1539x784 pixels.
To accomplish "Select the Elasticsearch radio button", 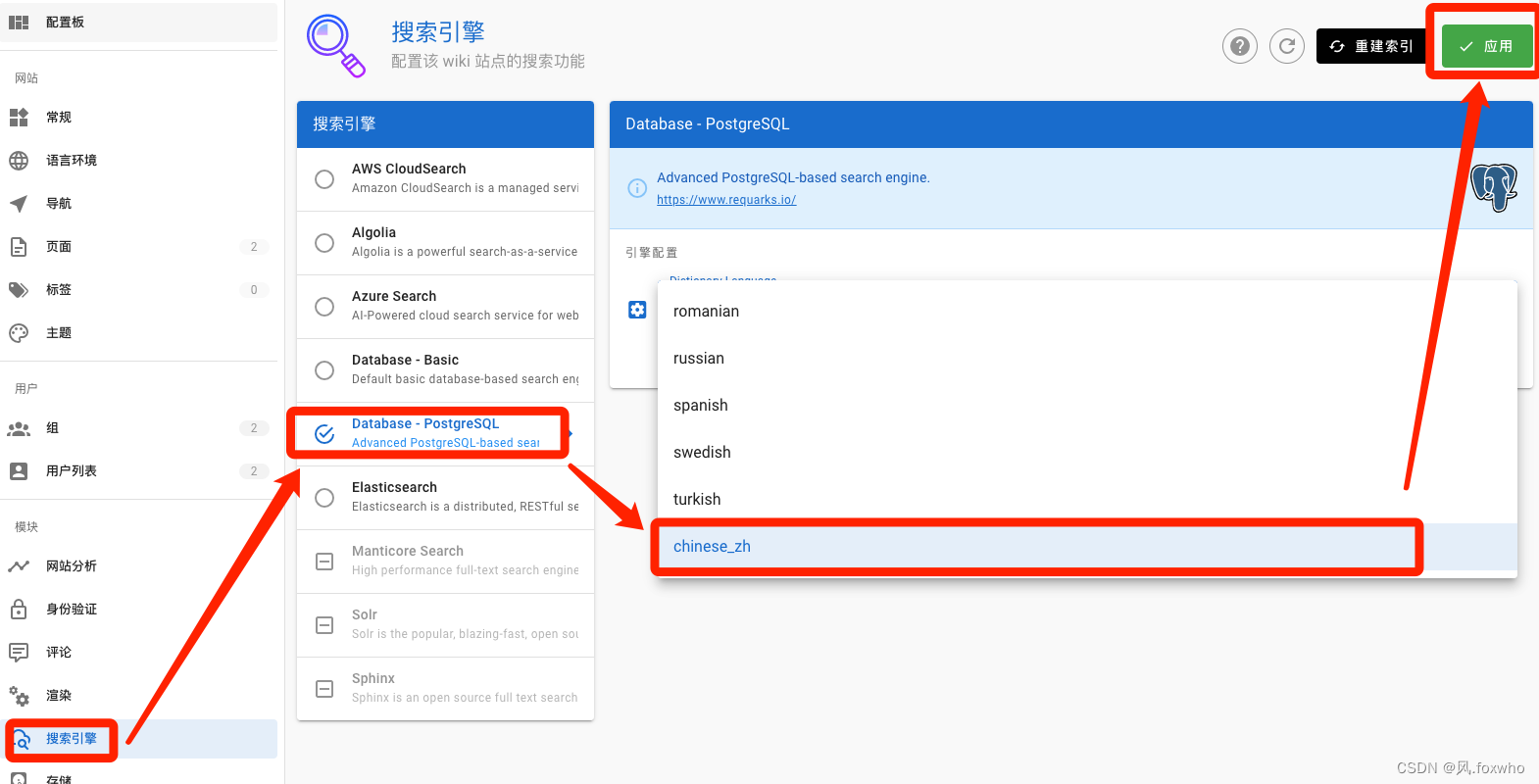I will pyautogui.click(x=324, y=498).
